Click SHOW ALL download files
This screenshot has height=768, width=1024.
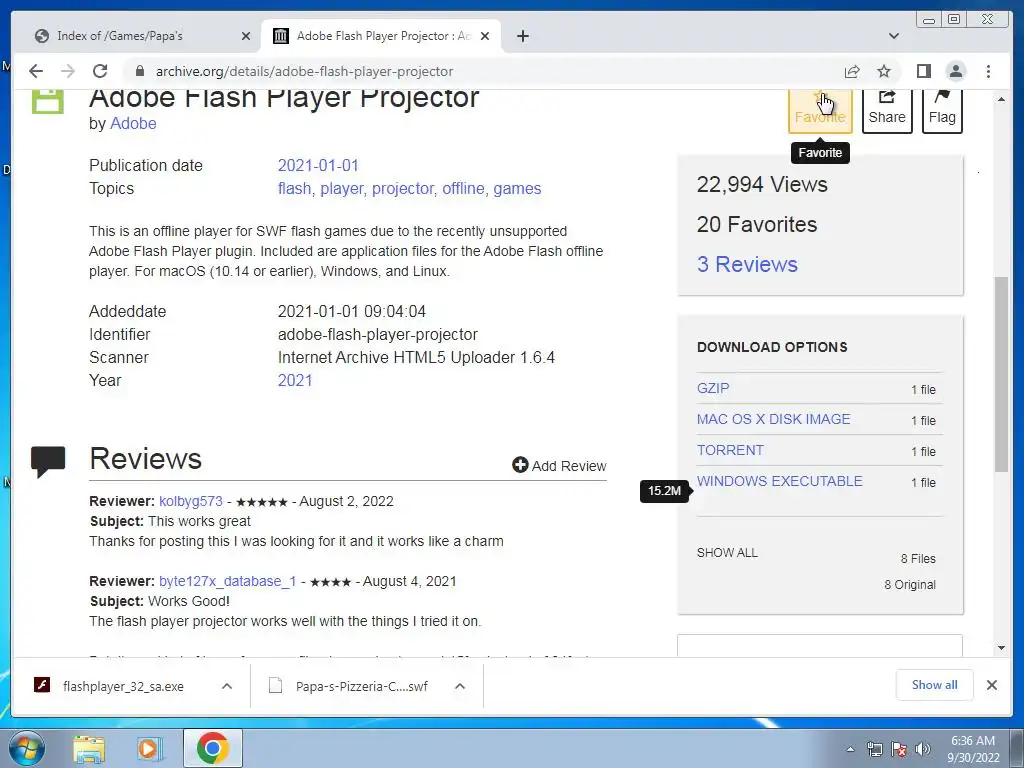(x=728, y=552)
